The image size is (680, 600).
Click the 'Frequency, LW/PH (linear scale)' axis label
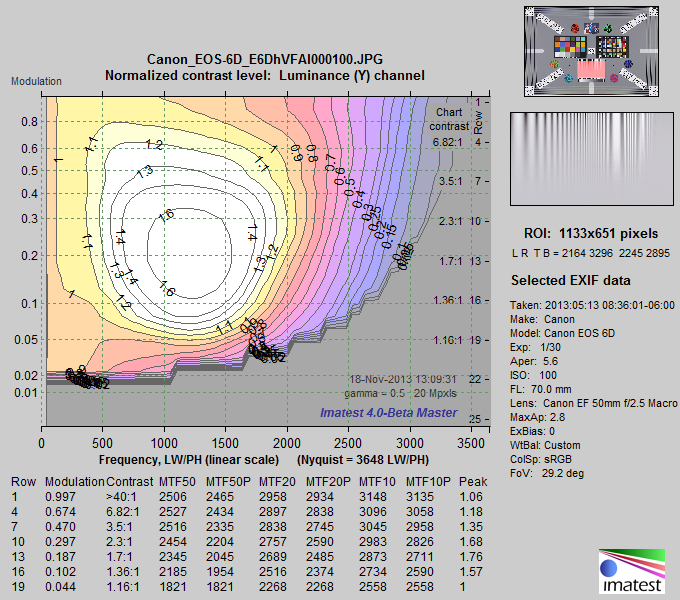(189, 460)
